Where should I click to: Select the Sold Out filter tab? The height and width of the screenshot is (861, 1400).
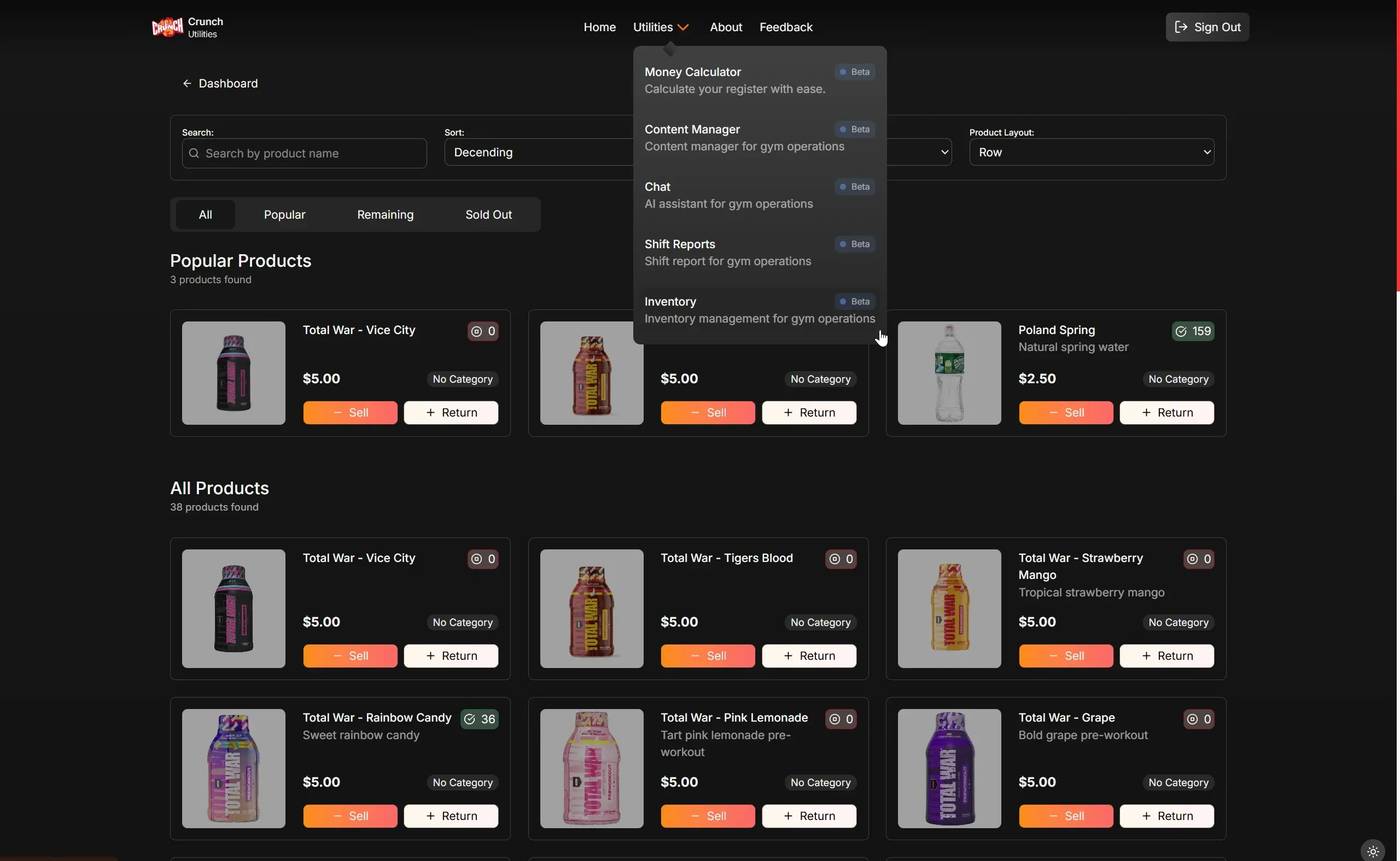(x=488, y=215)
